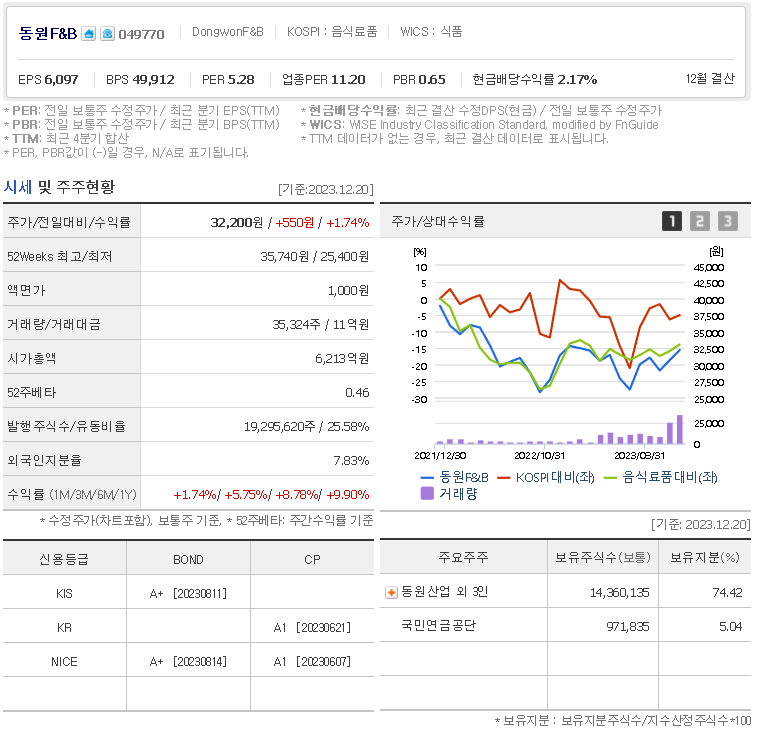
Task: Click the WICS : 식품 classification
Action: tap(431, 32)
